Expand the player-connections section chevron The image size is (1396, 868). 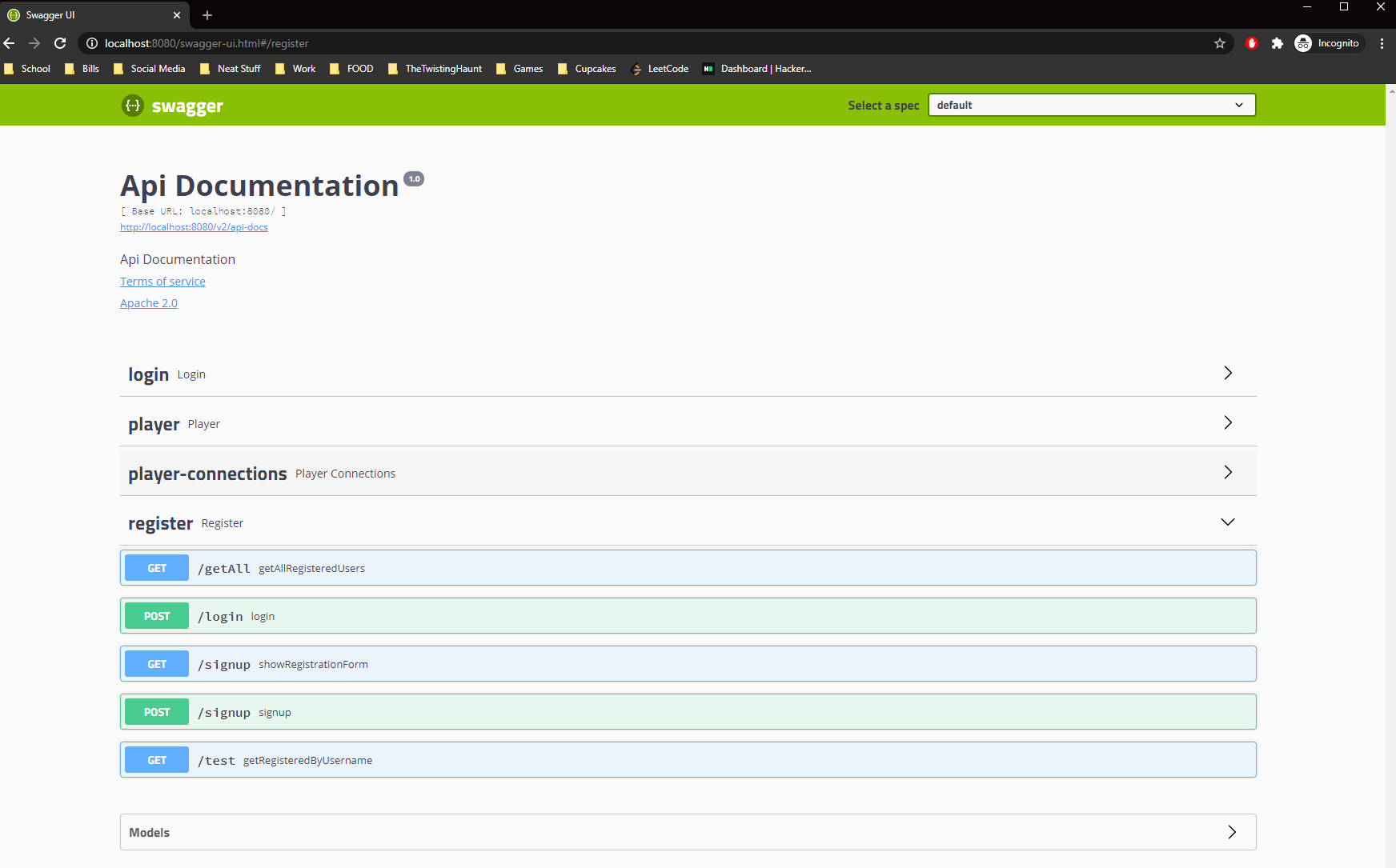tap(1228, 472)
